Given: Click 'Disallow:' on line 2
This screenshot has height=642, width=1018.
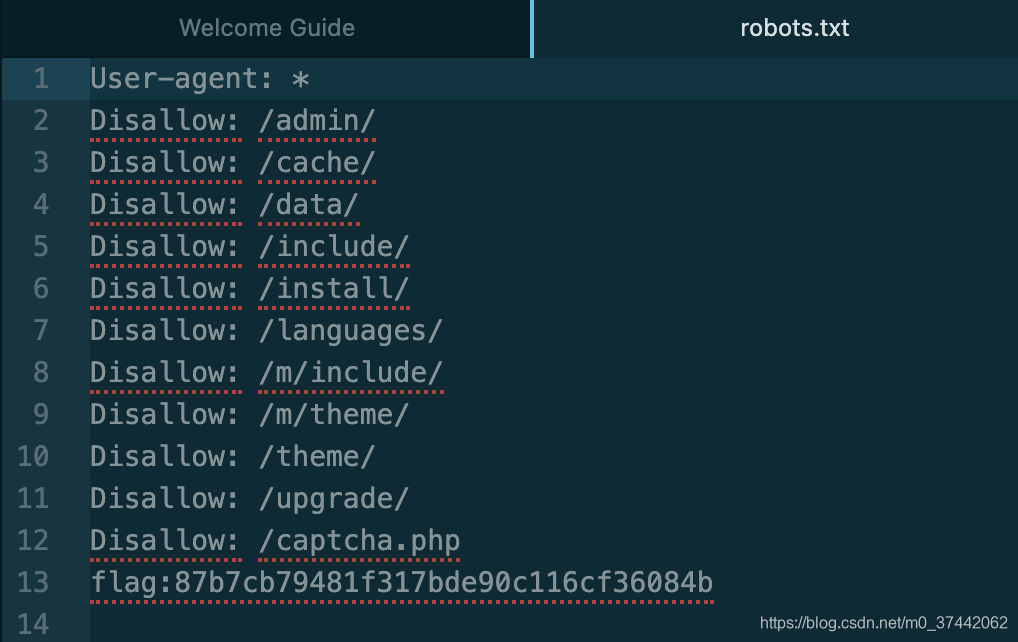Looking at the screenshot, I should tap(165, 121).
